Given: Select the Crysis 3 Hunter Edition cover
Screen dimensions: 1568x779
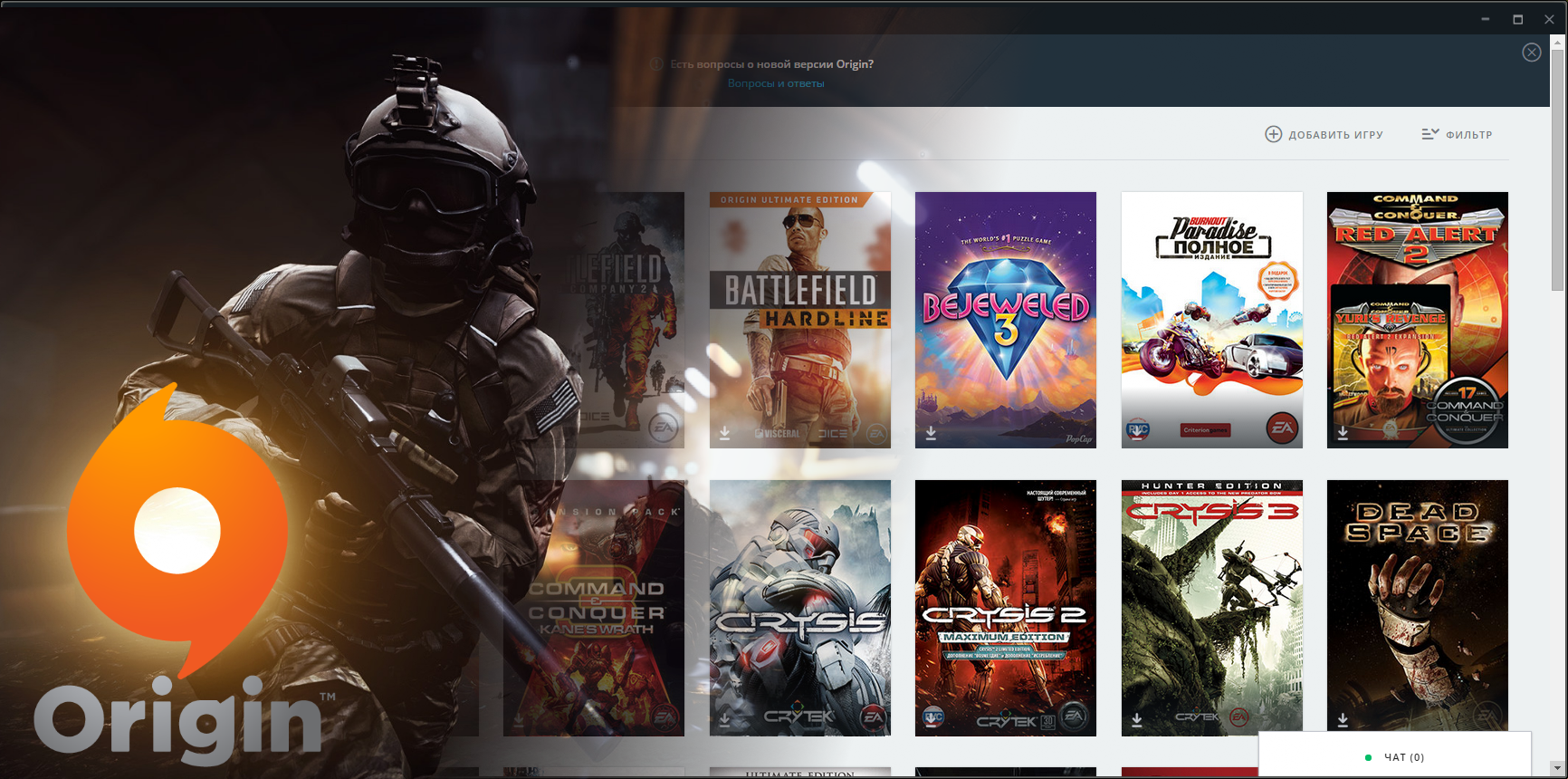Looking at the screenshot, I should 1212,608.
